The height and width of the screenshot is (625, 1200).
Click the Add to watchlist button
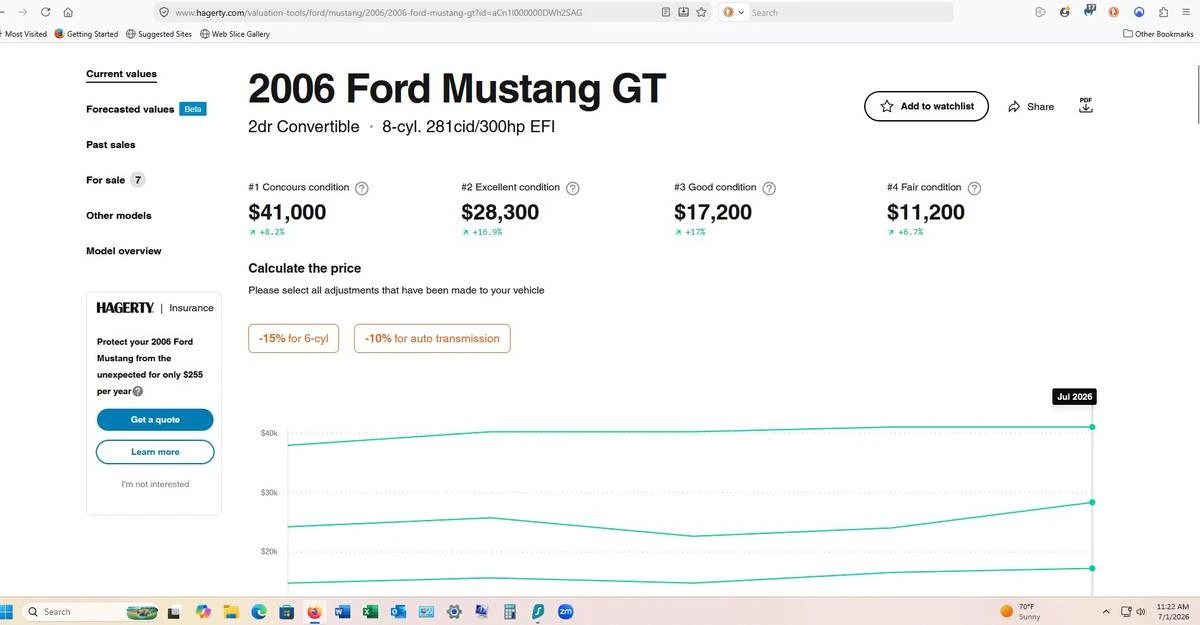(926, 106)
